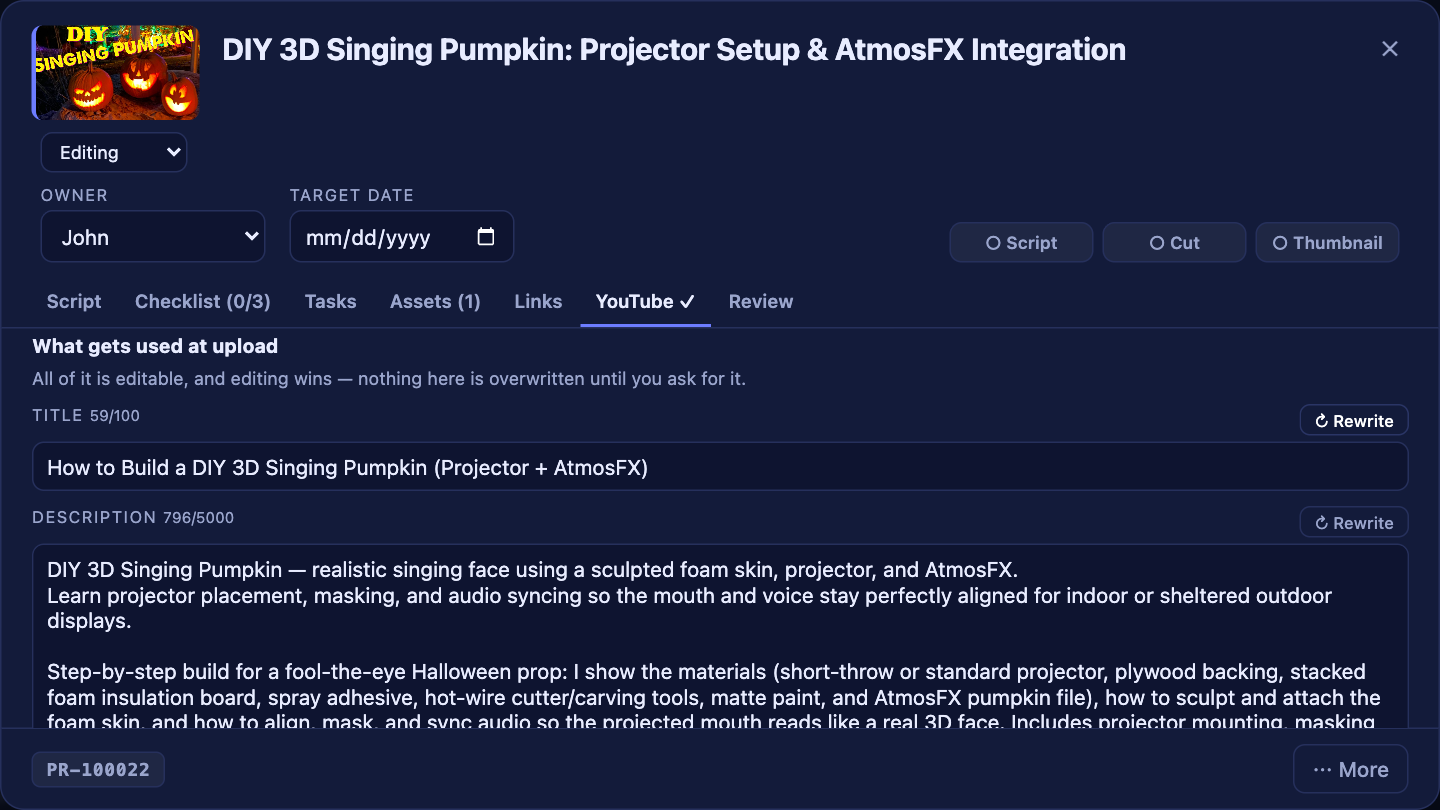The width and height of the screenshot is (1440, 810).
Task: Toggle the Cut status pill
Action: (1174, 243)
